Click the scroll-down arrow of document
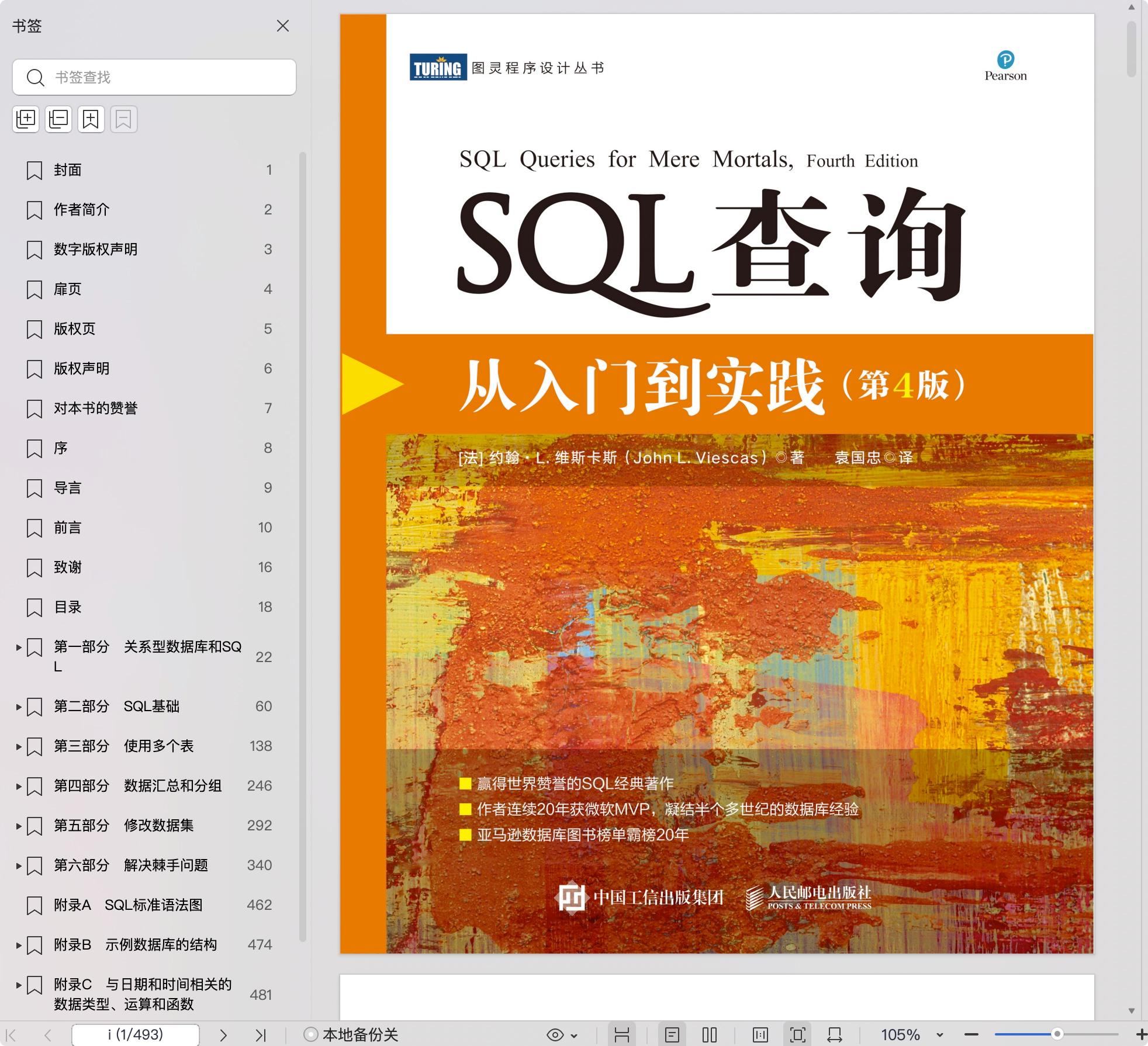This screenshot has width=1148, height=1046. click(1132, 1011)
